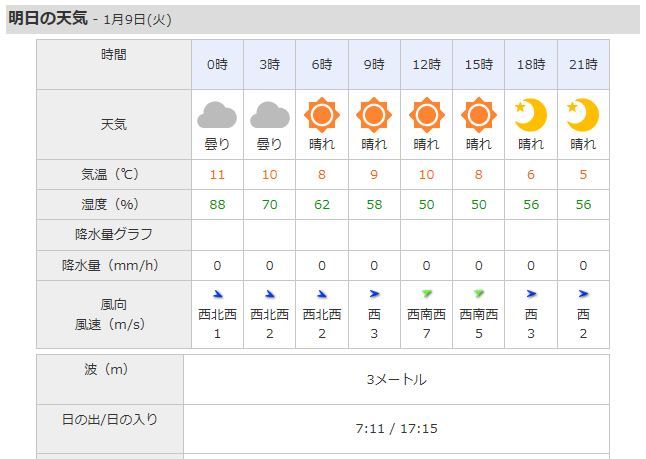Image resolution: width=646 pixels, height=459 pixels.
Task: Click the moon icon at 18時
Action: (530, 115)
